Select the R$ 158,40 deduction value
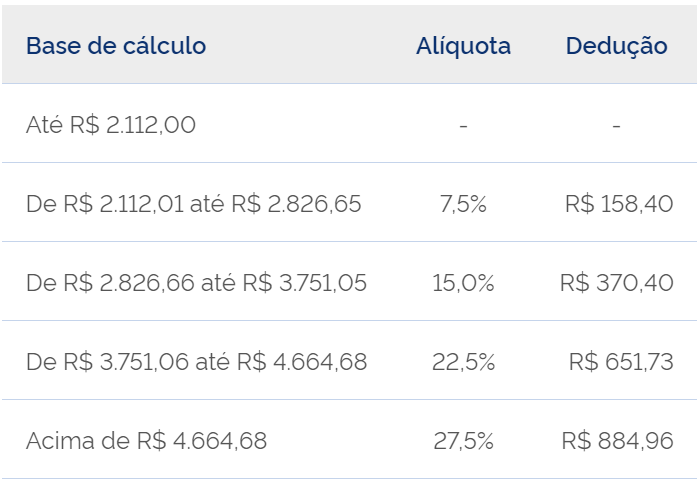This screenshot has width=697, height=481. pyautogui.click(x=619, y=204)
